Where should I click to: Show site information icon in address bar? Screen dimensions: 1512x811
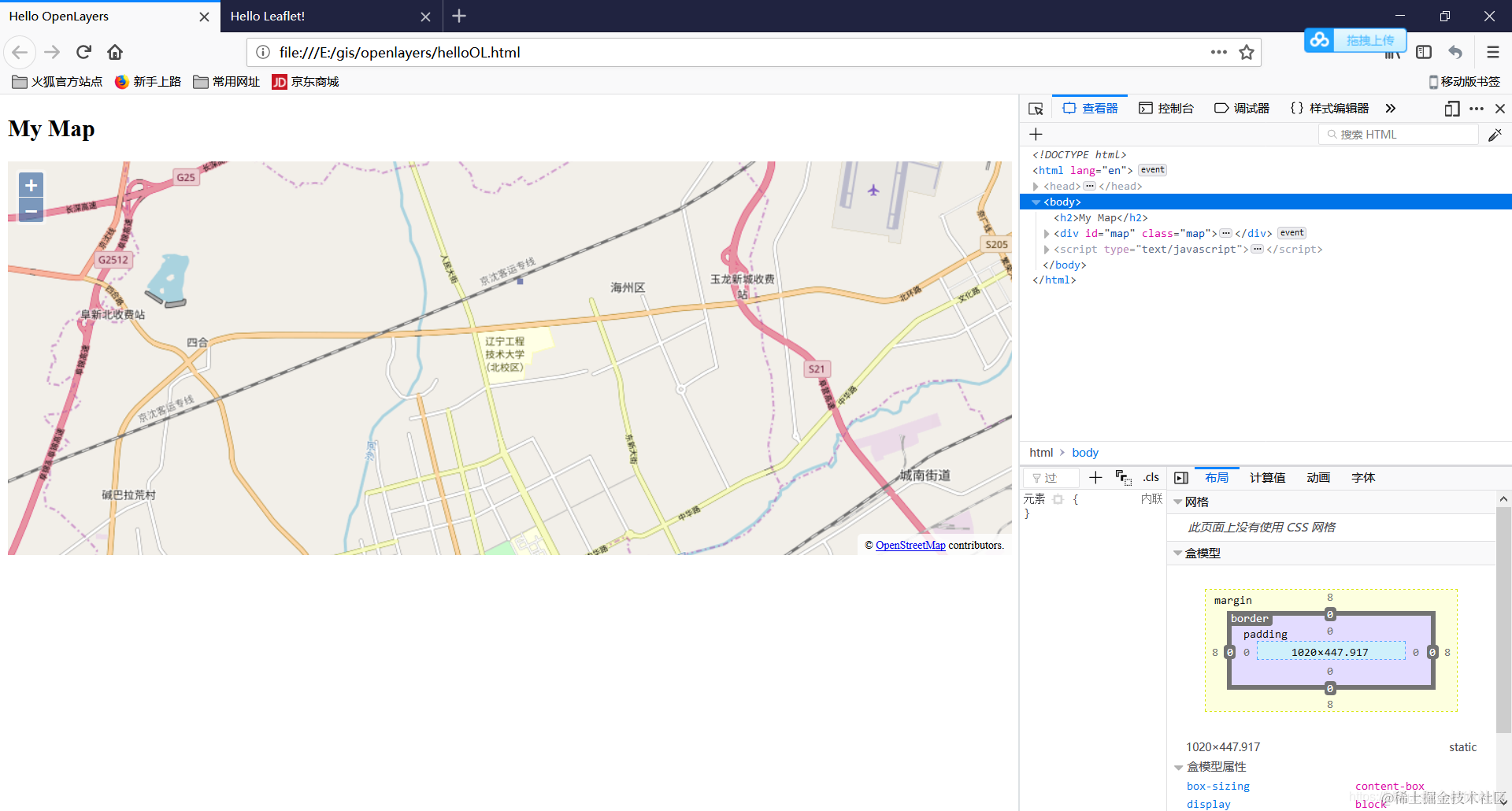coord(263,53)
